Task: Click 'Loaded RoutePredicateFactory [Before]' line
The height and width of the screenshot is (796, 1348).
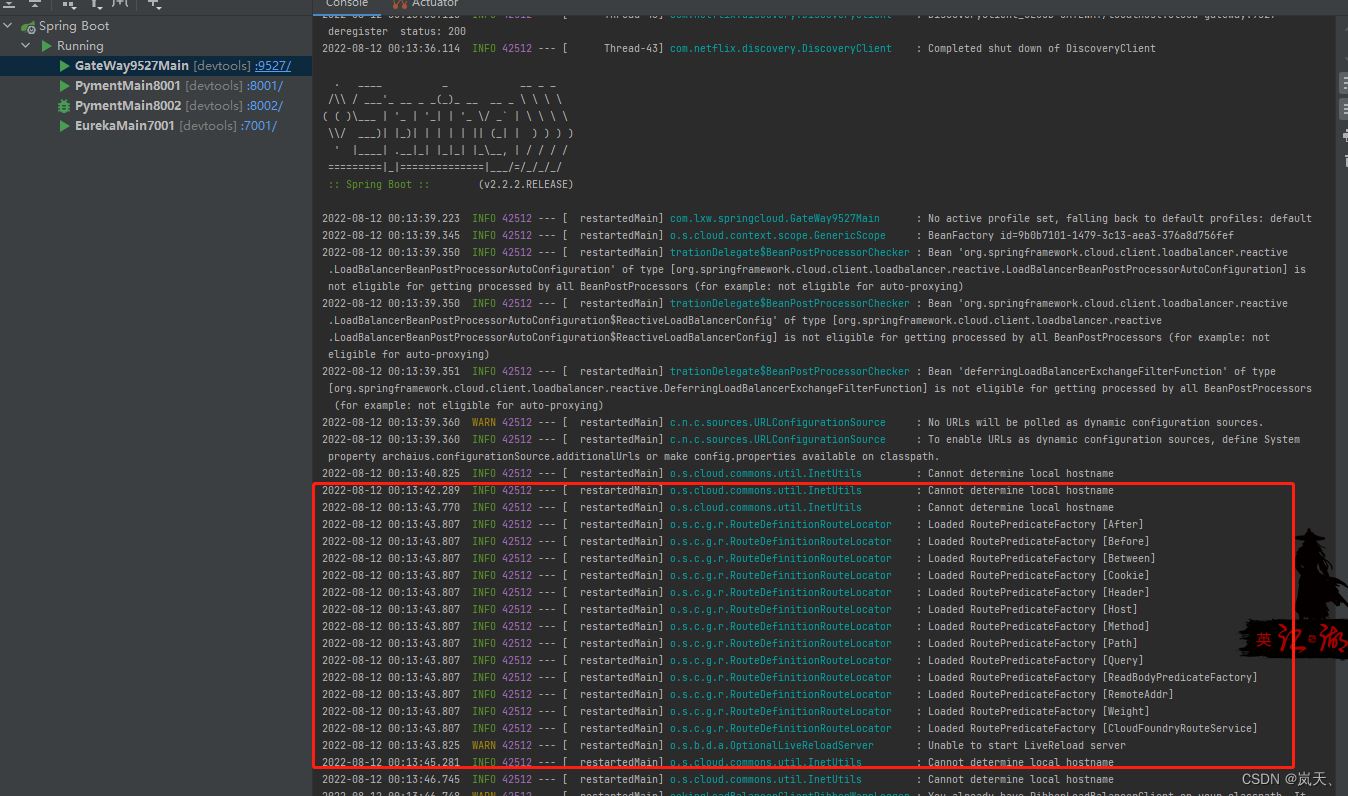Action: [1039, 541]
